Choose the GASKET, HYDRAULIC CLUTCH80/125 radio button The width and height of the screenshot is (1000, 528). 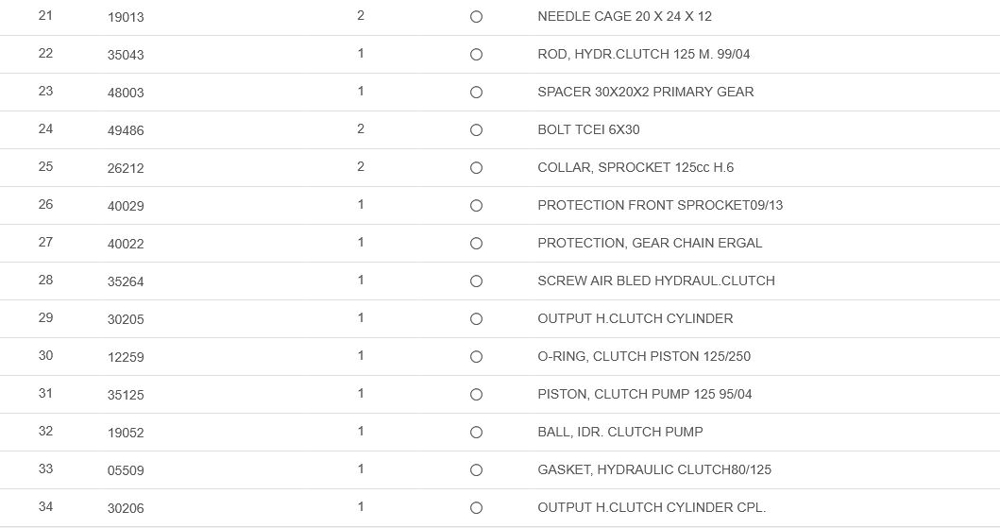pyautogui.click(x=476, y=470)
